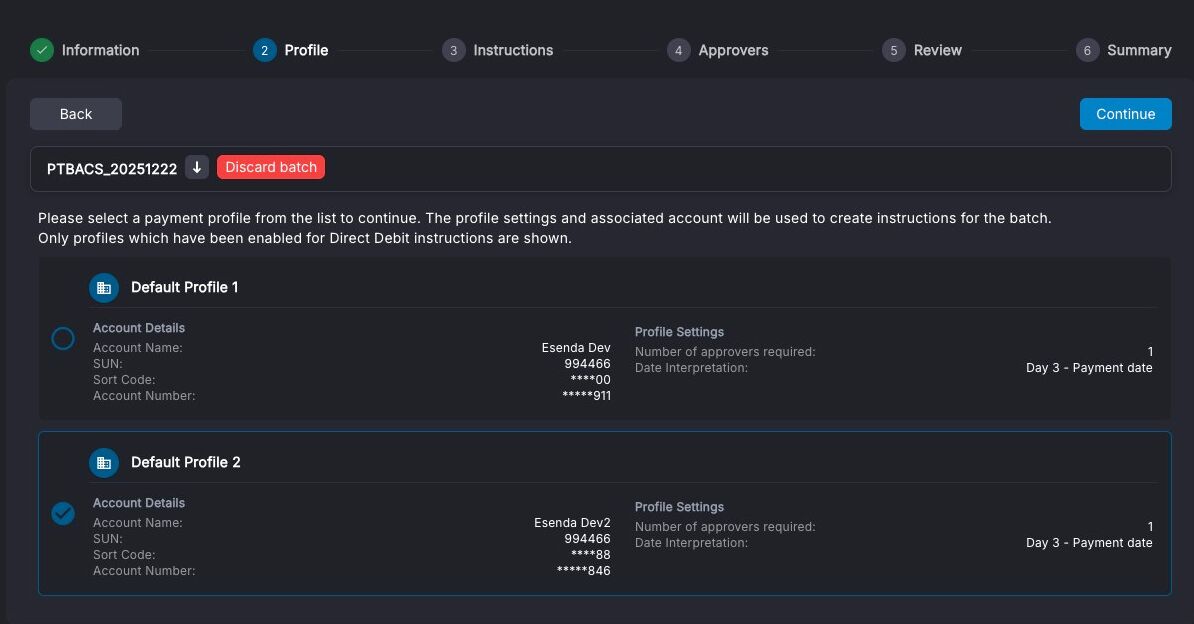This screenshot has width=1194, height=624.
Task: Click Profile 1's Account Details heading
Action: (139, 328)
